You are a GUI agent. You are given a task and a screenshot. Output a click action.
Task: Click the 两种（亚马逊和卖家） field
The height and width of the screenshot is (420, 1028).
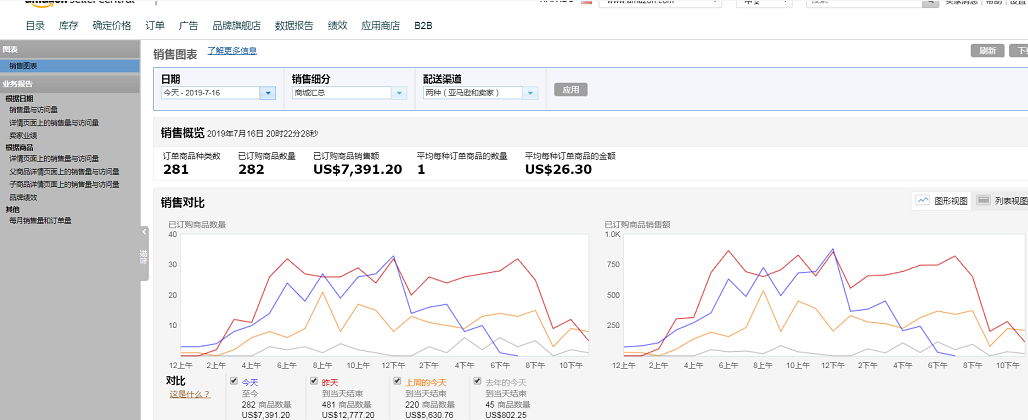click(x=473, y=93)
